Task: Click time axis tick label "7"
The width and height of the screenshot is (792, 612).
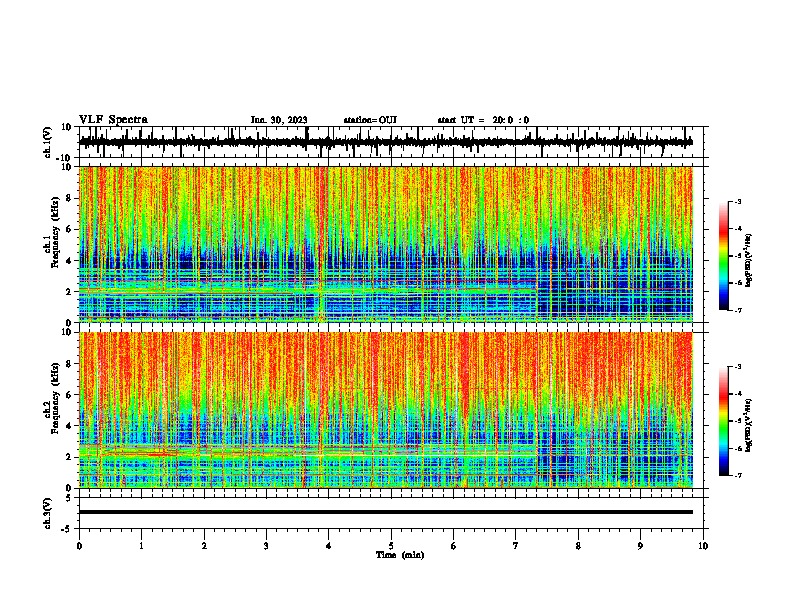Action: point(516,546)
